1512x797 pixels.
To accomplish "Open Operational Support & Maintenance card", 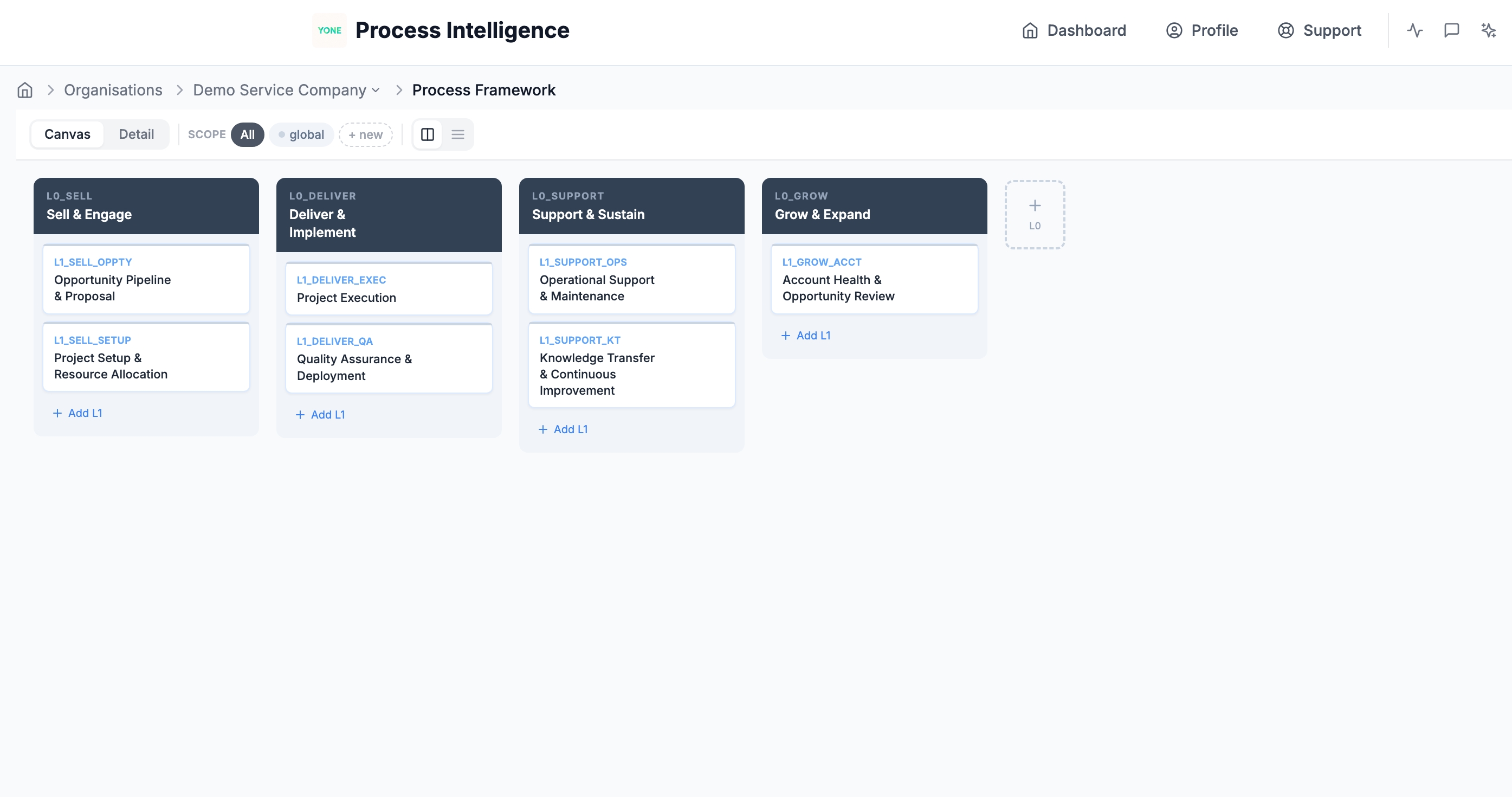I will [x=631, y=279].
